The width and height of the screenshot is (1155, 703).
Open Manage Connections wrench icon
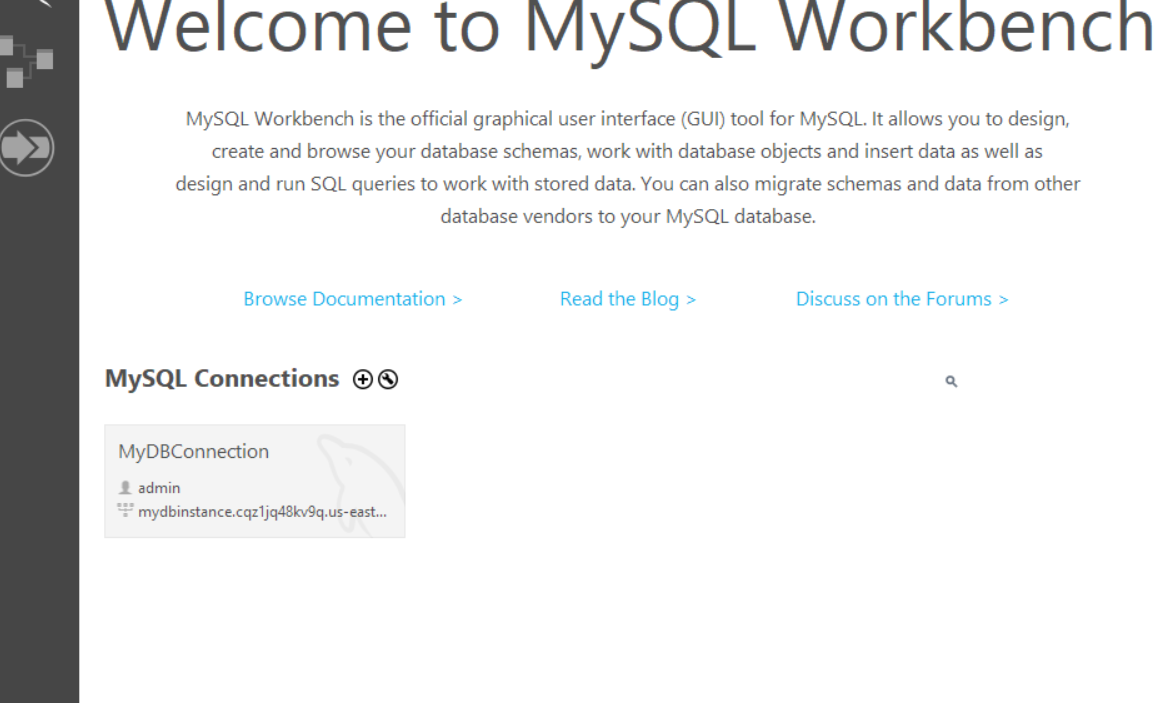pos(388,380)
